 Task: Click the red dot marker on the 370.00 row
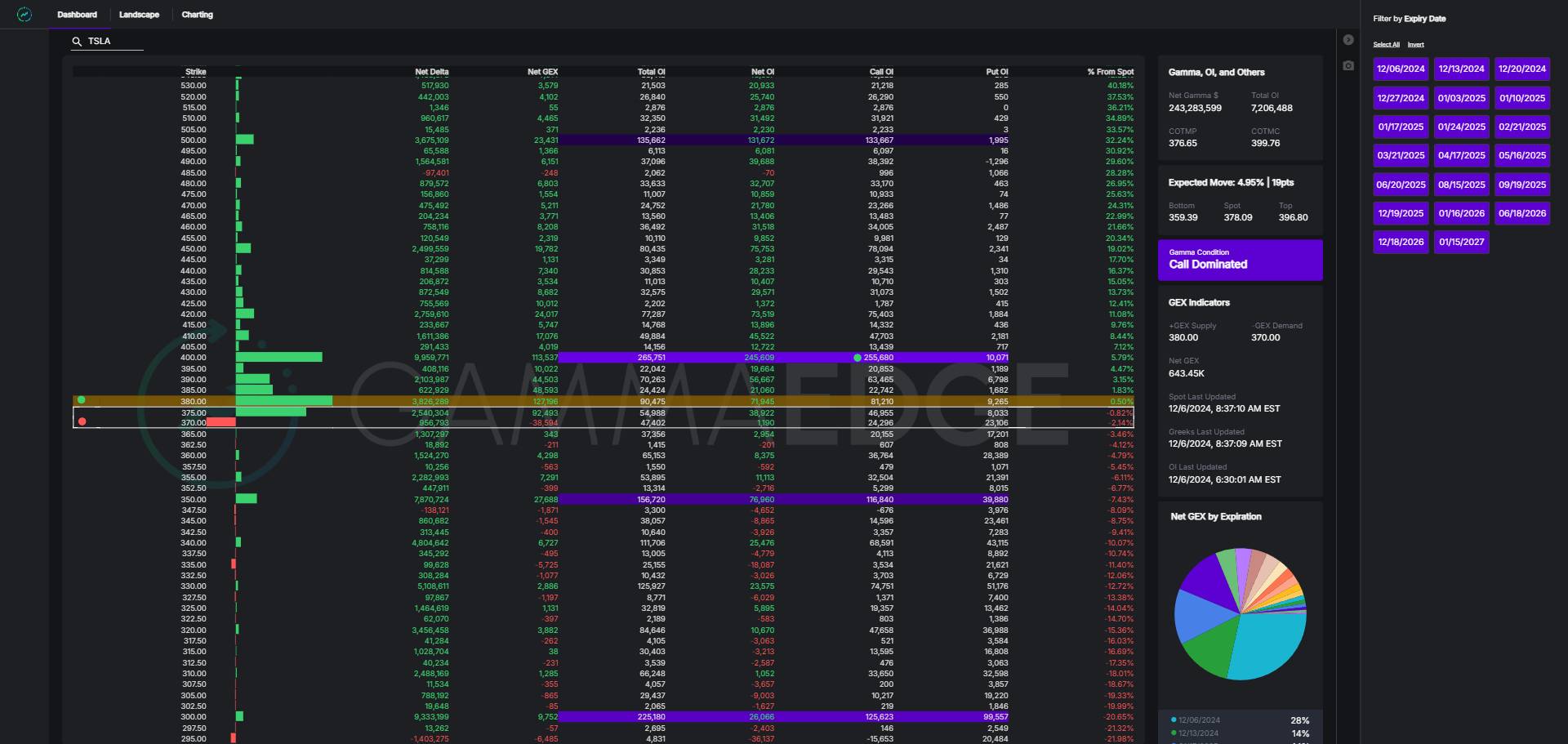tap(82, 421)
